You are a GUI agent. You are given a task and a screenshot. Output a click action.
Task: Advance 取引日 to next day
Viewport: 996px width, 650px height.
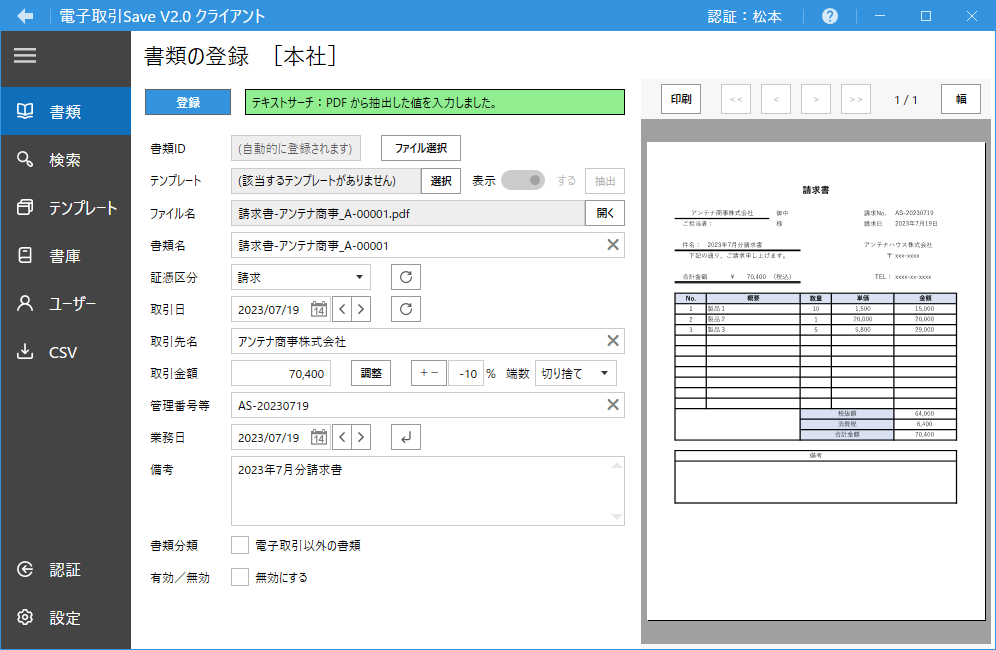[x=361, y=309]
